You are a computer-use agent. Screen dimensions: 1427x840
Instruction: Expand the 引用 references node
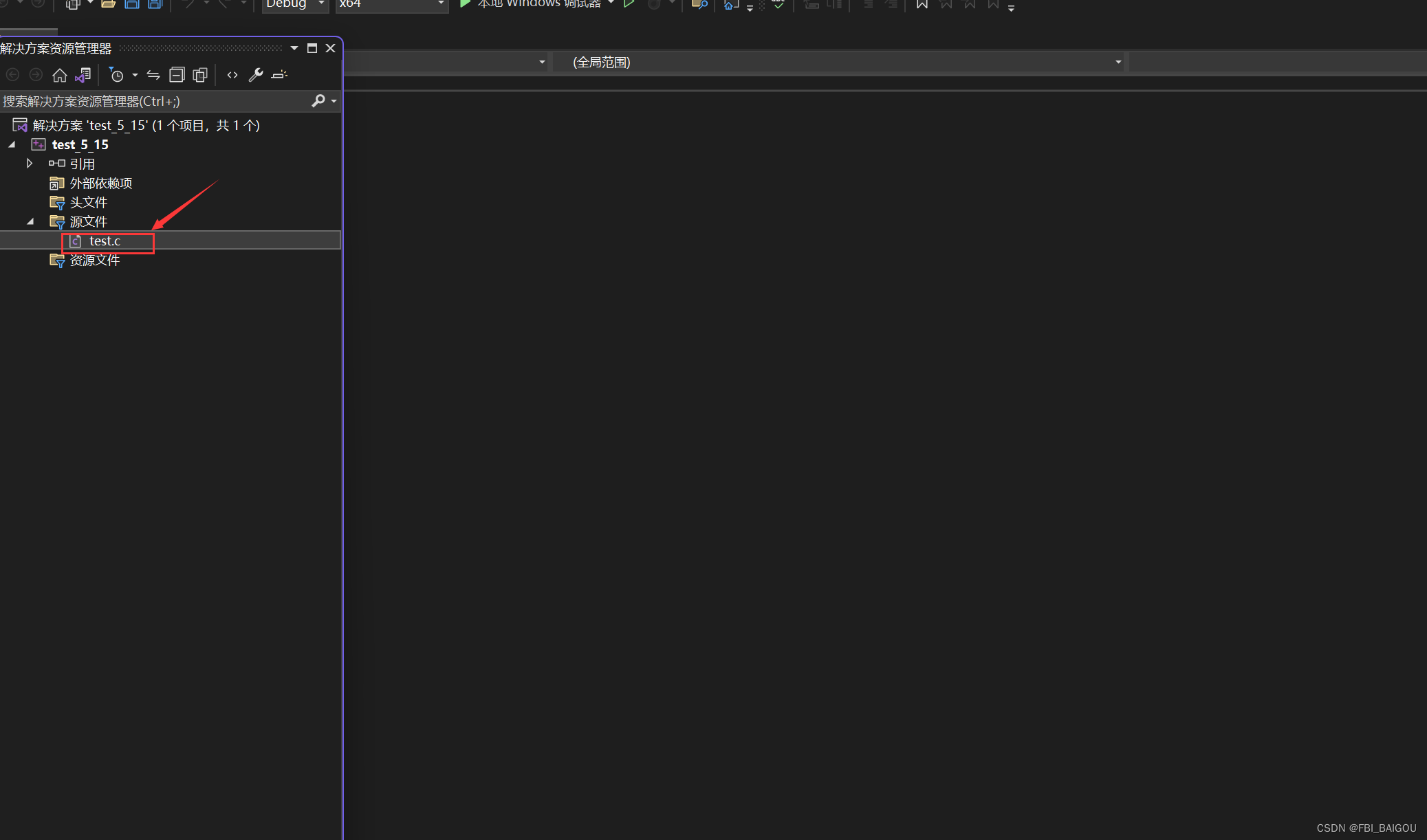click(x=30, y=164)
